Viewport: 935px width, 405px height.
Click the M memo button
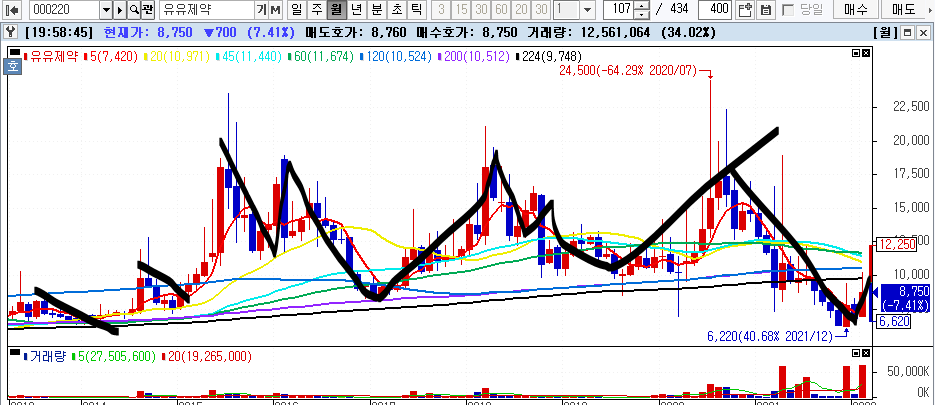click(x=275, y=10)
